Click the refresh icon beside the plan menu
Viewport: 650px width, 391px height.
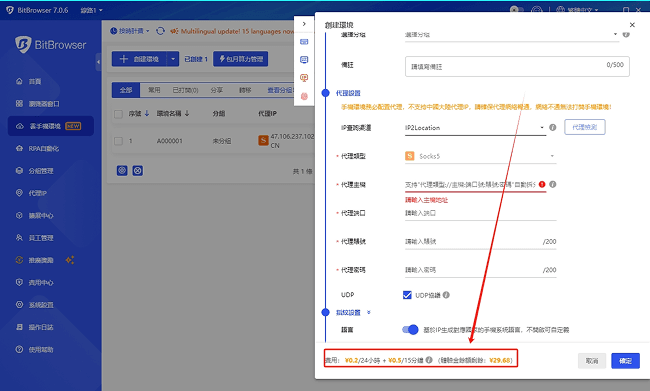pyautogui.click(x=160, y=31)
